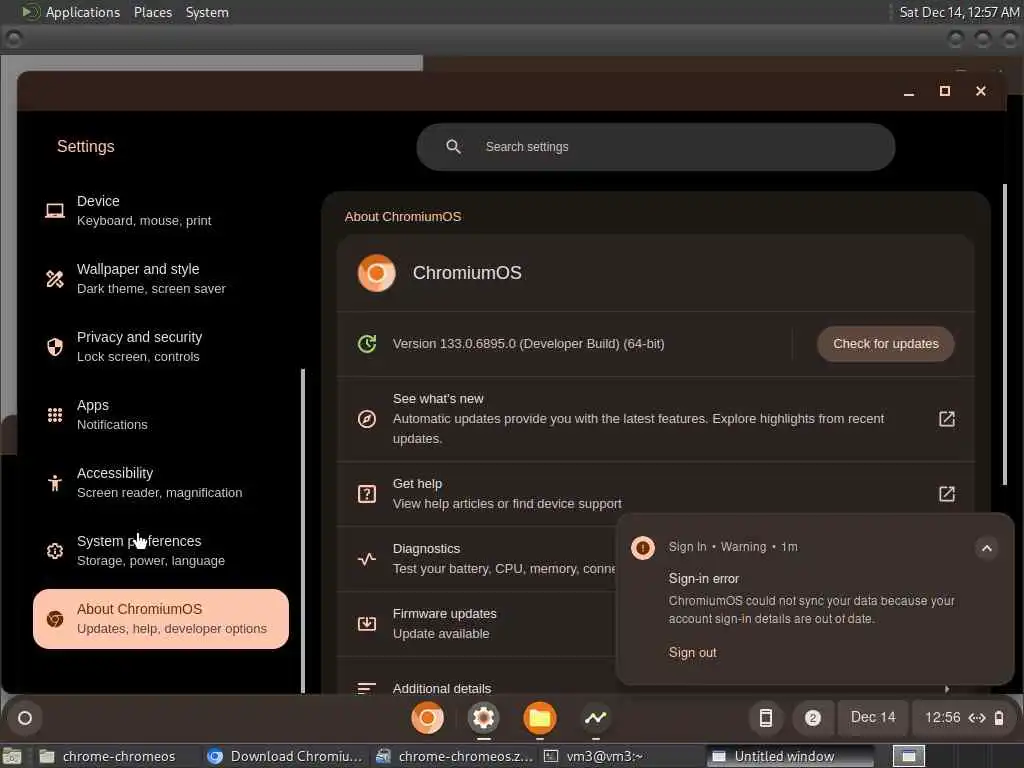Click the search magnifier icon
The height and width of the screenshot is (768, 1024).
[453, 147]
